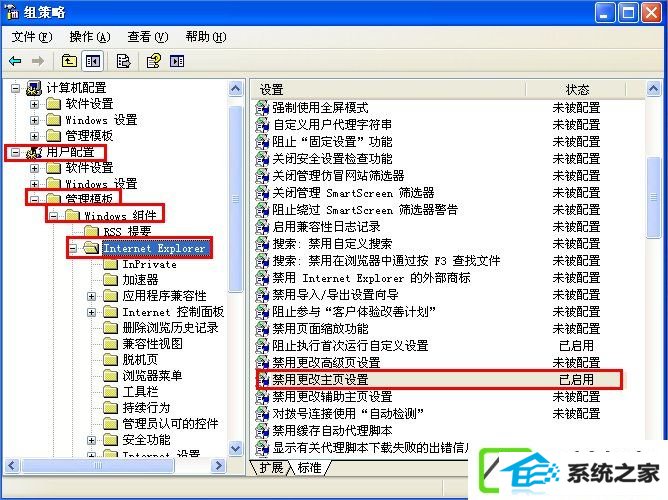The height and width of the screenshot is (500, 668).
Task: Expand the 应用程序兼容性 folder node
Action: point(91,296)
